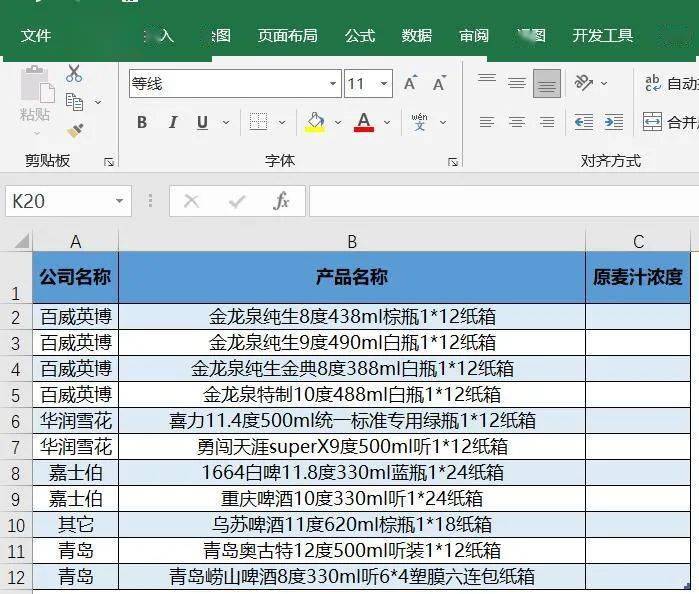
Task: Switch to 开发工具 tab
Action: click(x=603, y=35)
